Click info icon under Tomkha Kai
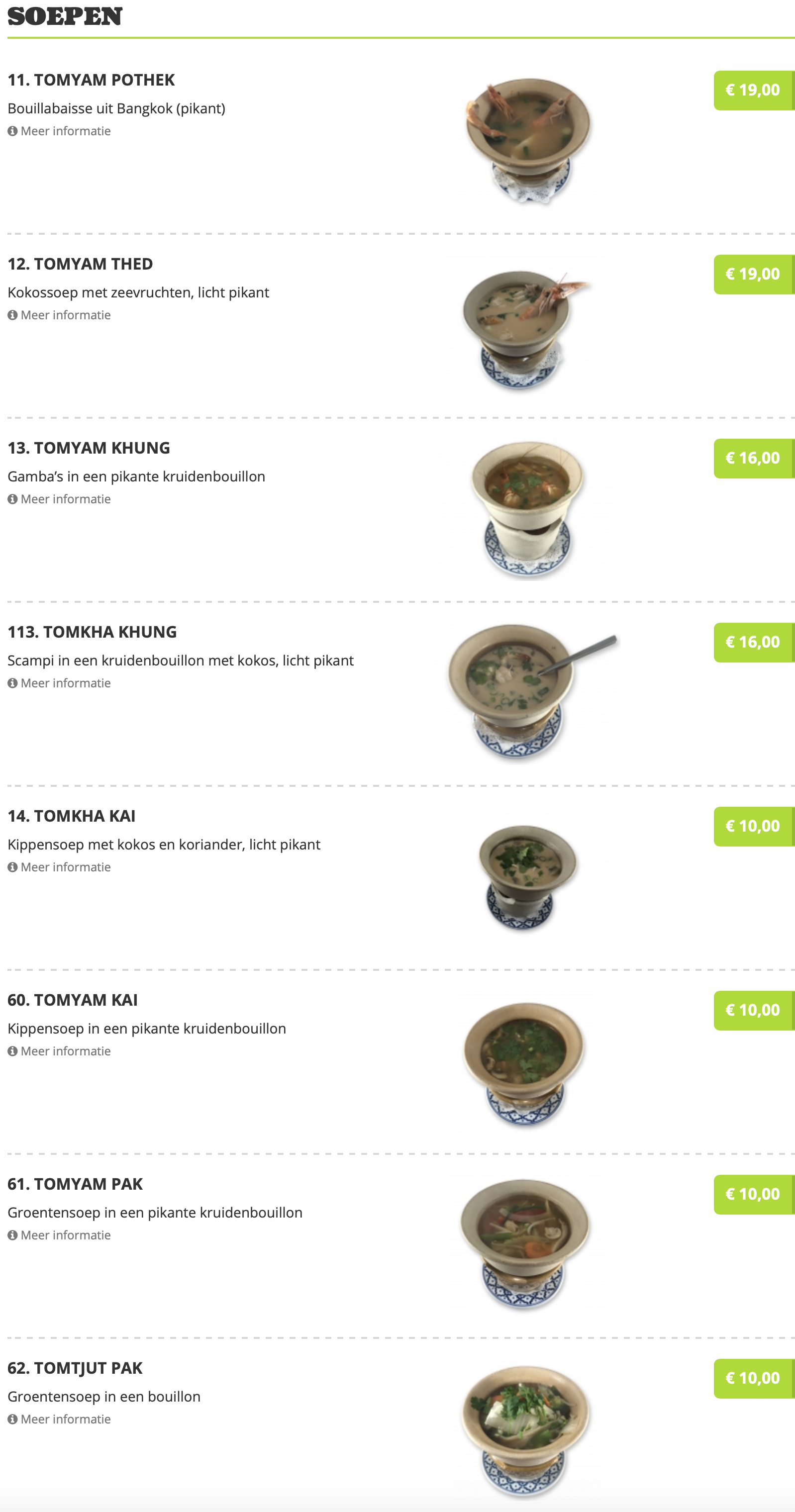Viewport: 795px width, 1512px height. [x=12, y=867]
